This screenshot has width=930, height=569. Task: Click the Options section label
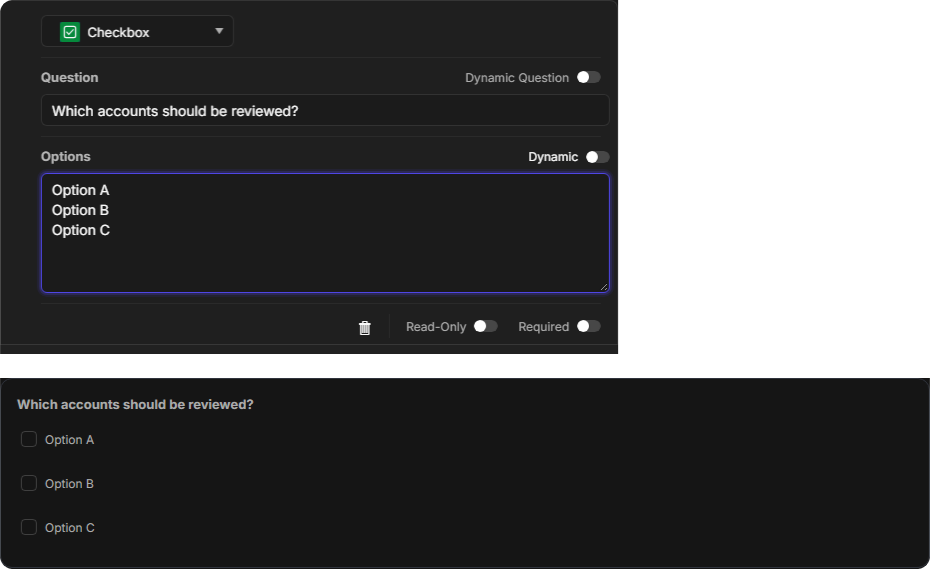[66, 157]
